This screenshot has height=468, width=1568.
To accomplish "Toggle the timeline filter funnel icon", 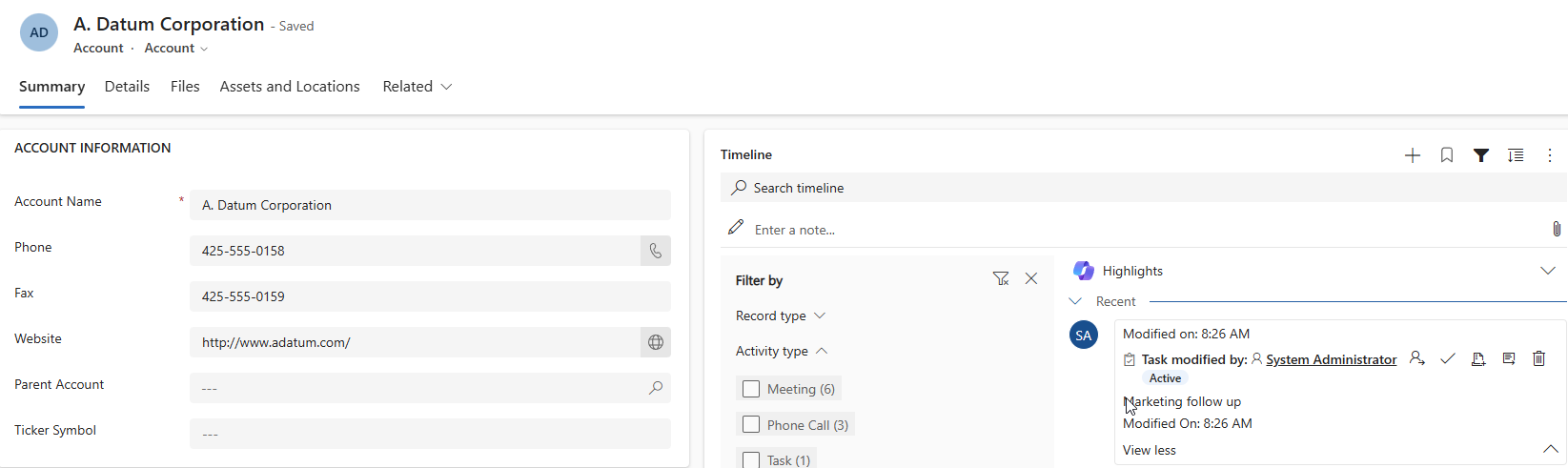I will (1481, 155).
